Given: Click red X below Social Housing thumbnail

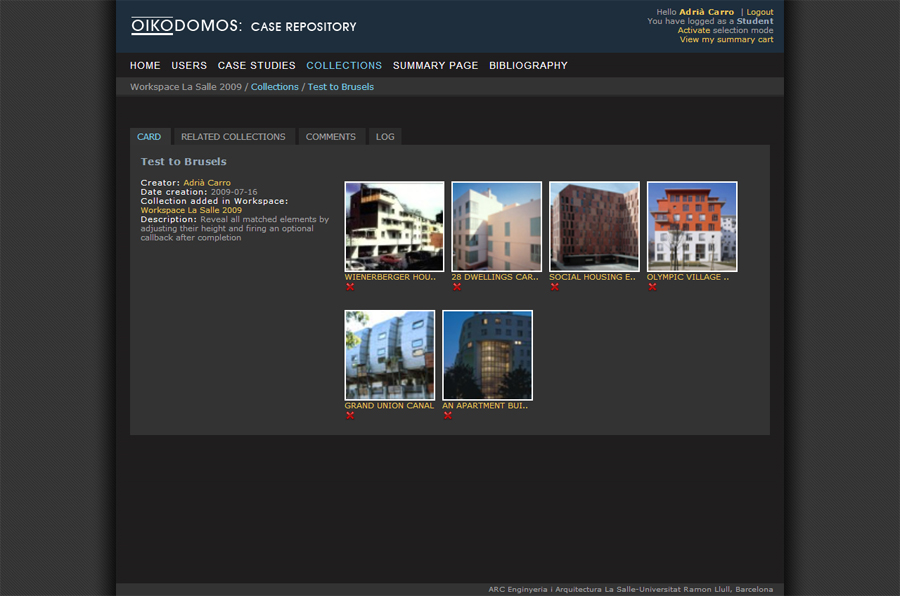Looking at the screenshot, I should click(555, 287).
